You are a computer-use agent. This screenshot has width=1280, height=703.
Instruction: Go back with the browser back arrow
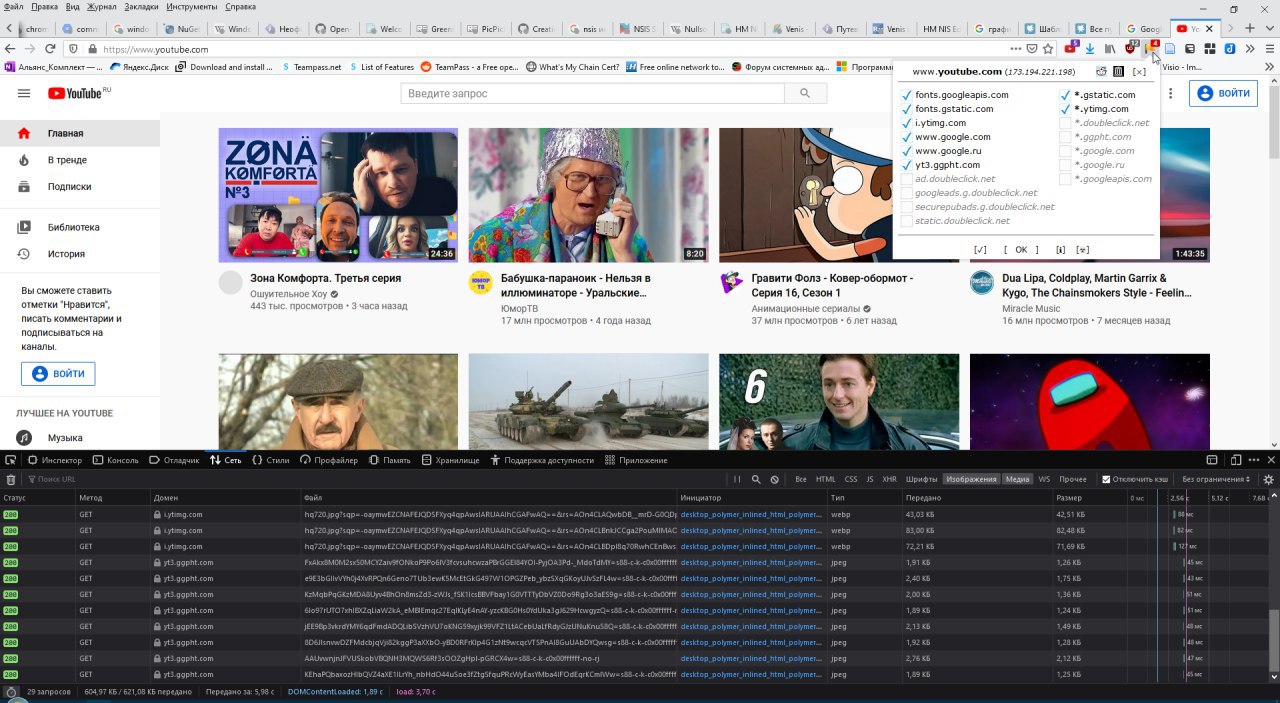coord(10,48)
